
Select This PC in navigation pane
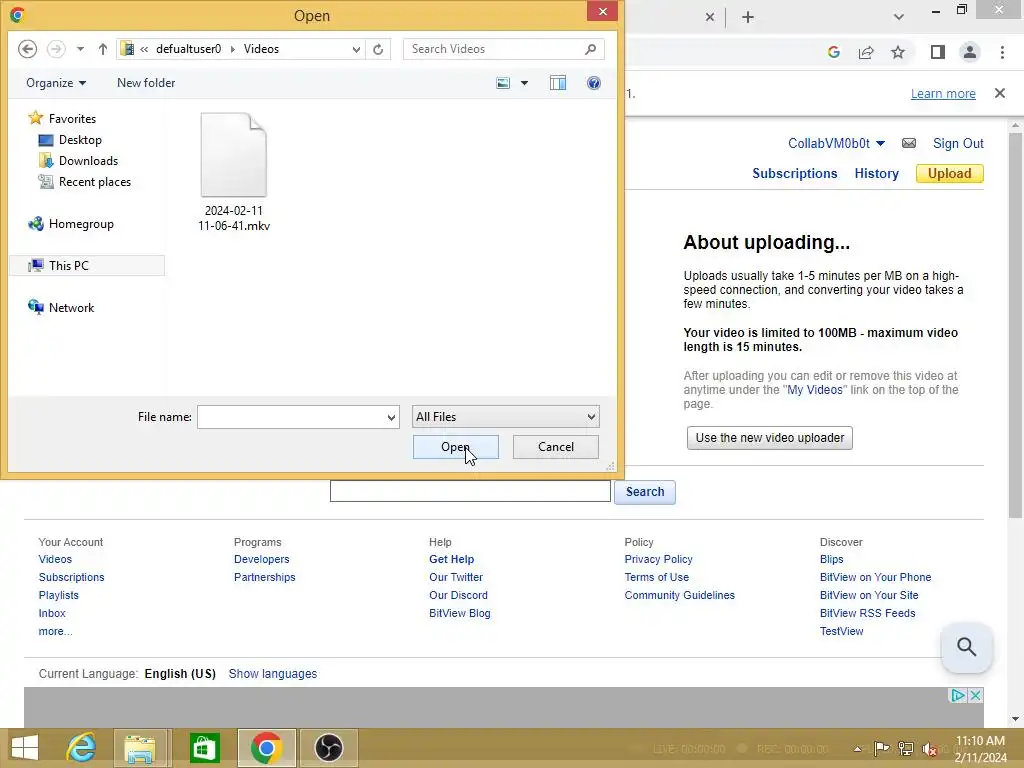pyautogui.click(x=88, y=266)
